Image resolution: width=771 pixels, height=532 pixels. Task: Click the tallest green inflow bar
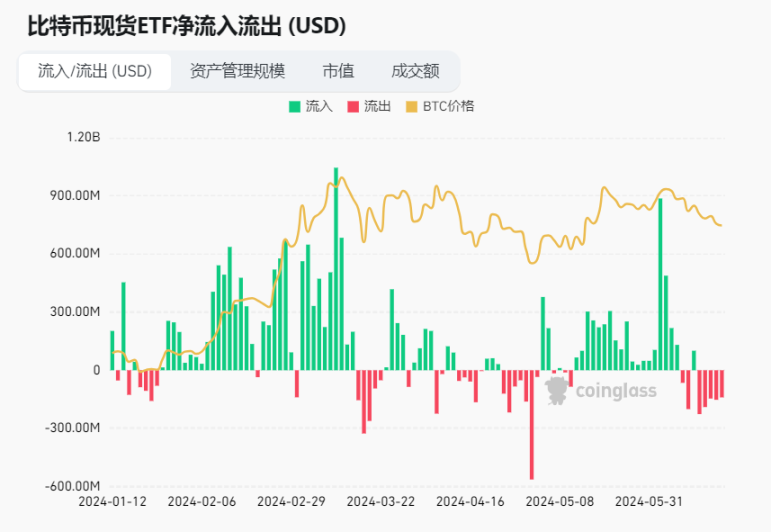coord(336,268)
